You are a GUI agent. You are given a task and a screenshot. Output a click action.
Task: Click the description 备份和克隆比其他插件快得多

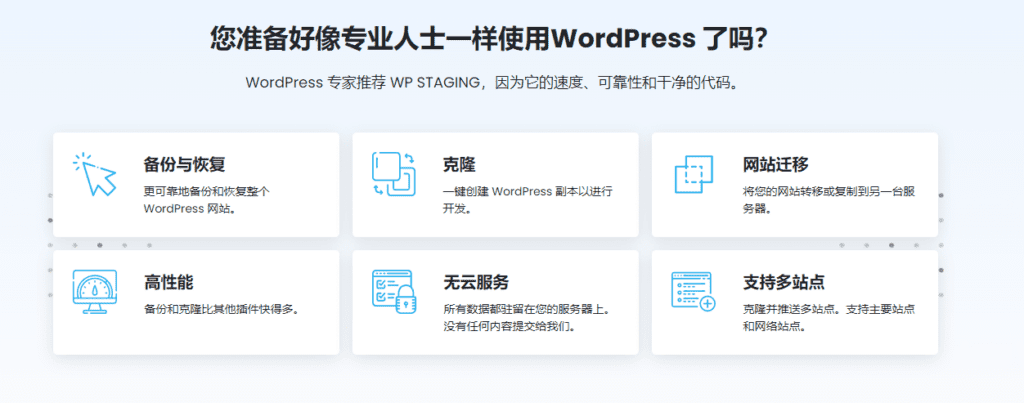[x=221, y=310]
